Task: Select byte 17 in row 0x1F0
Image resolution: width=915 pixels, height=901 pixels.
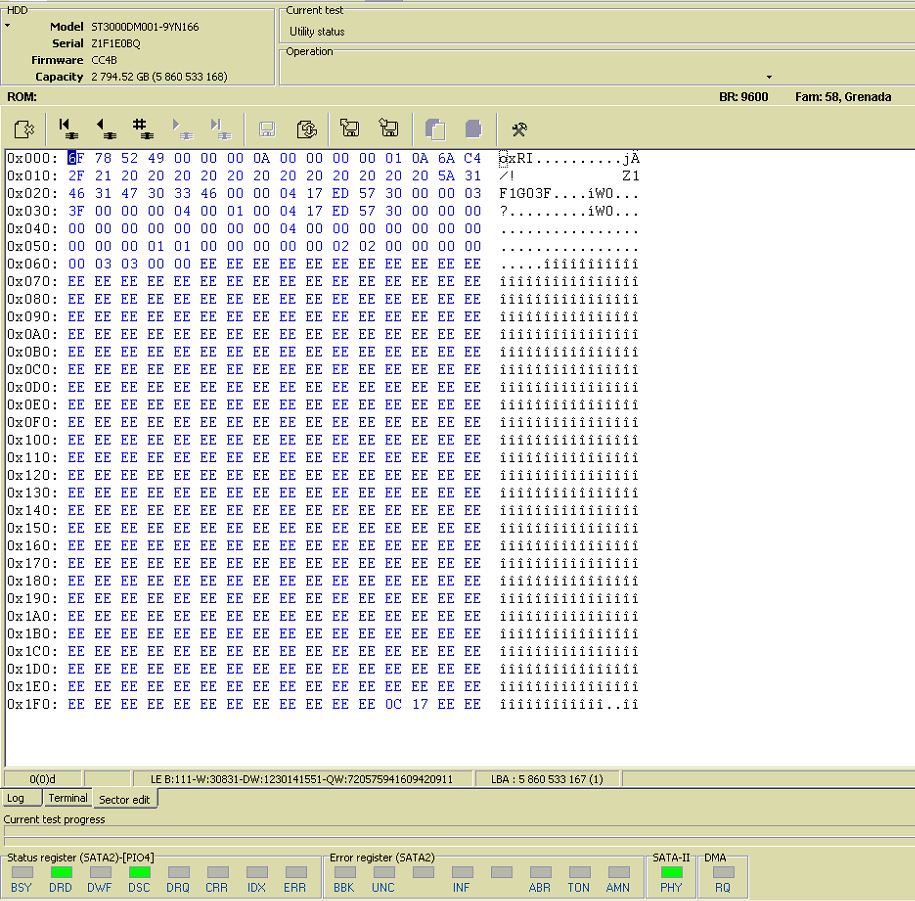Action: click(x=420, y=704)
